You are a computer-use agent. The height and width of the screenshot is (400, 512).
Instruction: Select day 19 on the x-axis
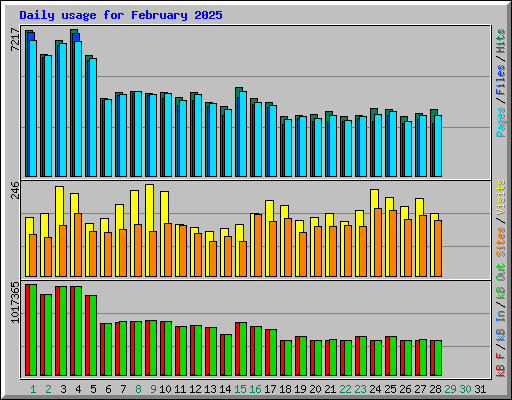tap(300, 389)
